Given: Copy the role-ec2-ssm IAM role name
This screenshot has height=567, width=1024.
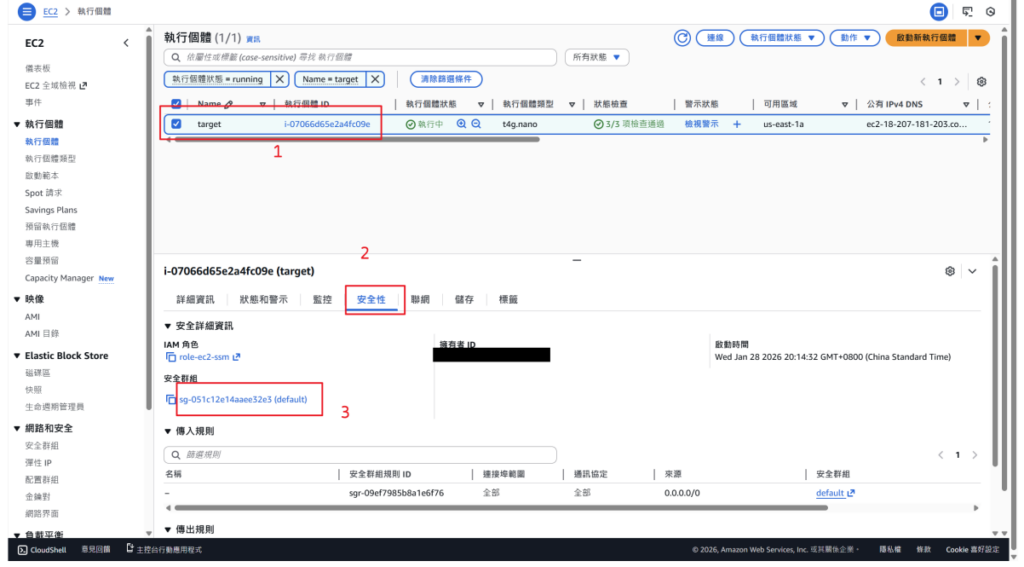Looking at the screenshot, I should coord(171,357).
